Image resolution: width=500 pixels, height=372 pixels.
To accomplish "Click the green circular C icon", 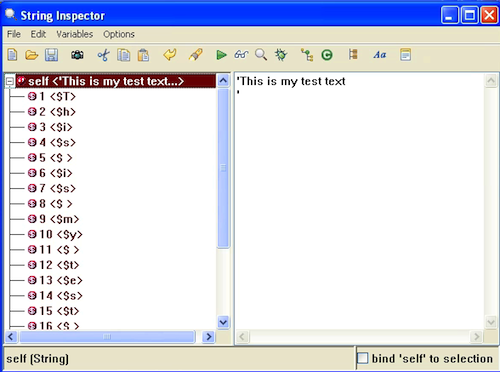I will pos(327,55).
